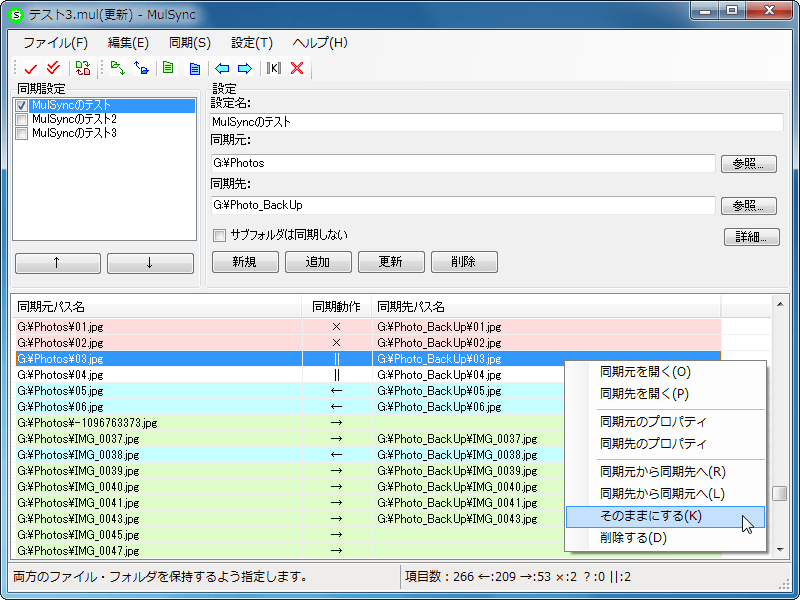Choose 同期先のプロパティ from context menu
The height and width of the screenshot is (600, 800).
tap(665, 444)
